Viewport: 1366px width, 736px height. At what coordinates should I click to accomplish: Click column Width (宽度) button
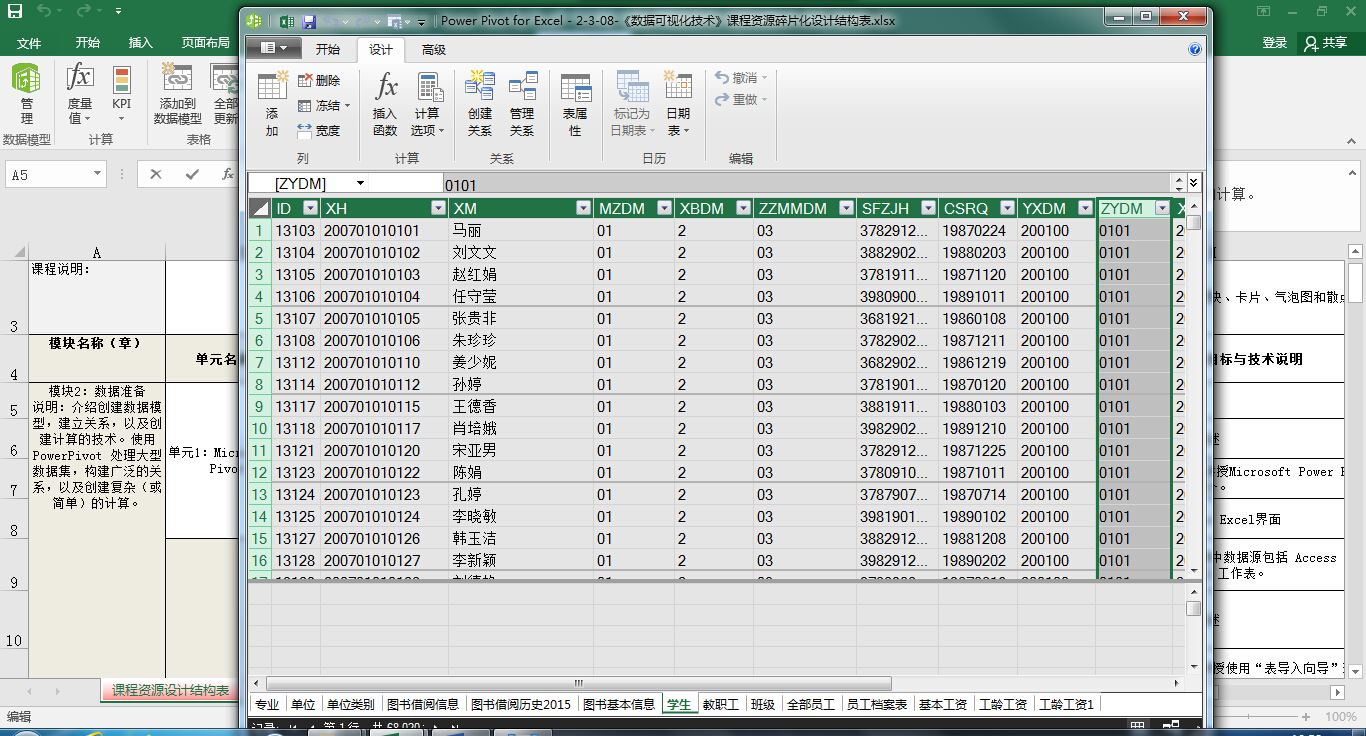tap(319, 131)
